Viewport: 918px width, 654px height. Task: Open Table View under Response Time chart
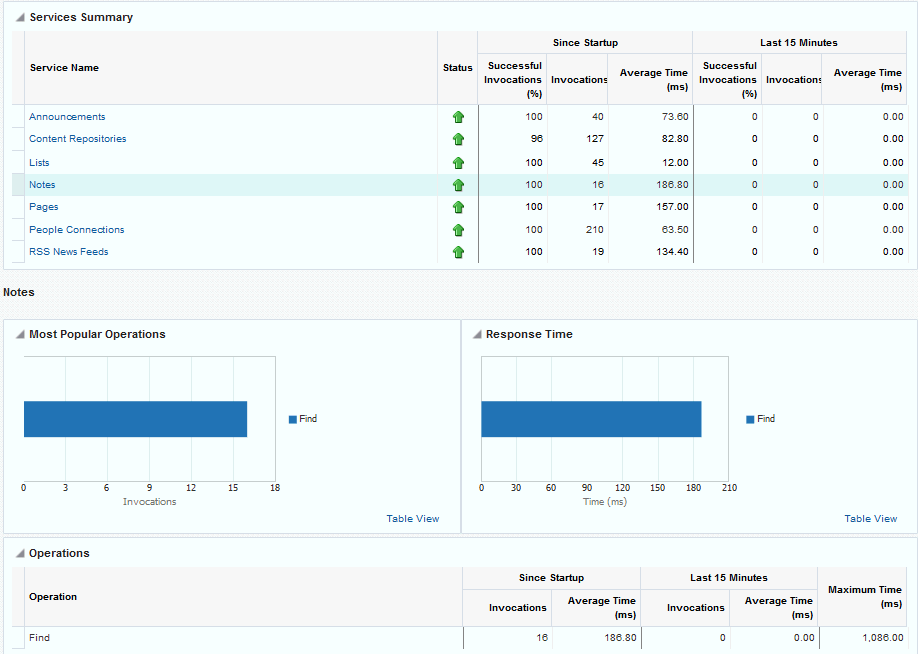[x=870, y=519]
